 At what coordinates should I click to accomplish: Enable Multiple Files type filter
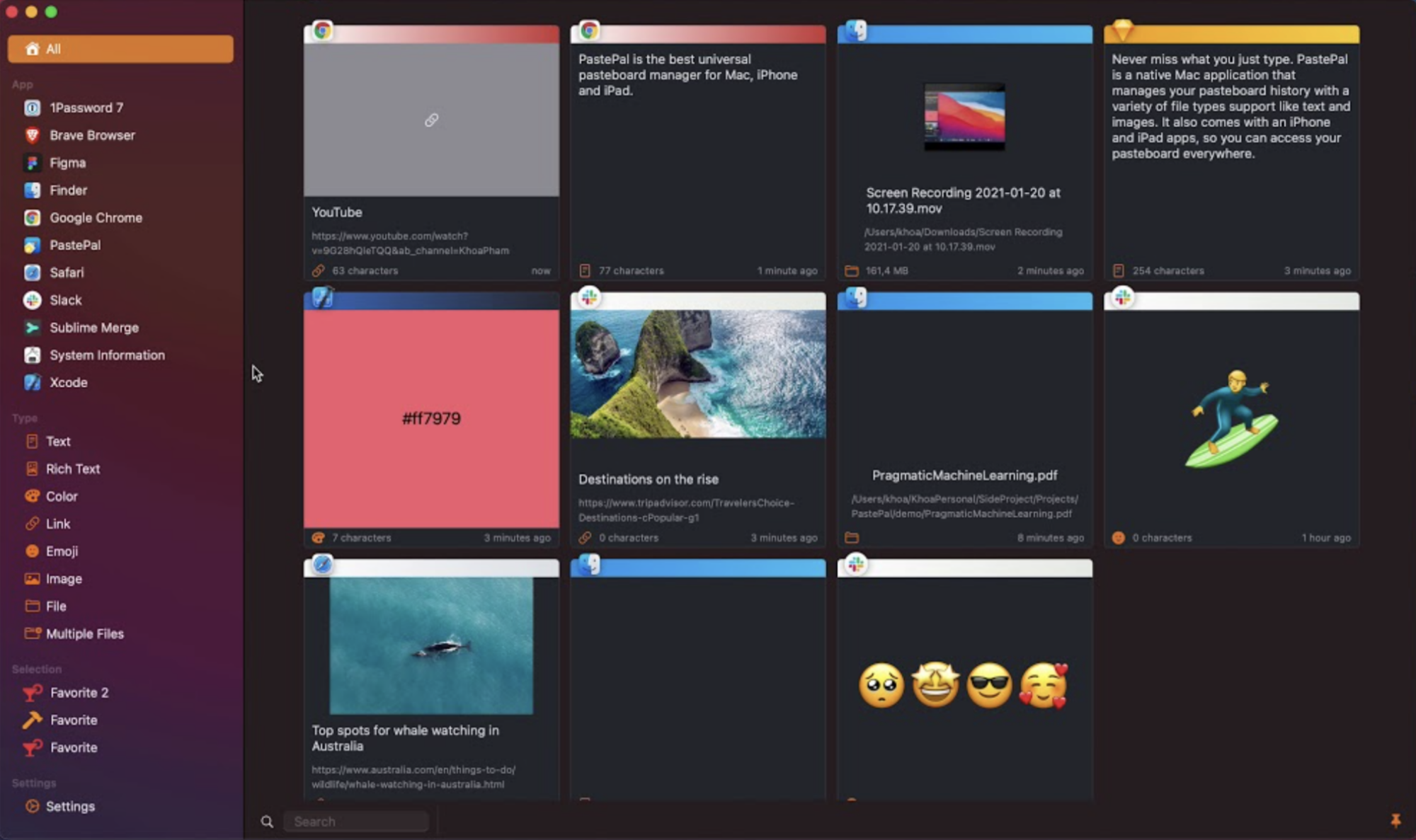[x=86, y=633]
